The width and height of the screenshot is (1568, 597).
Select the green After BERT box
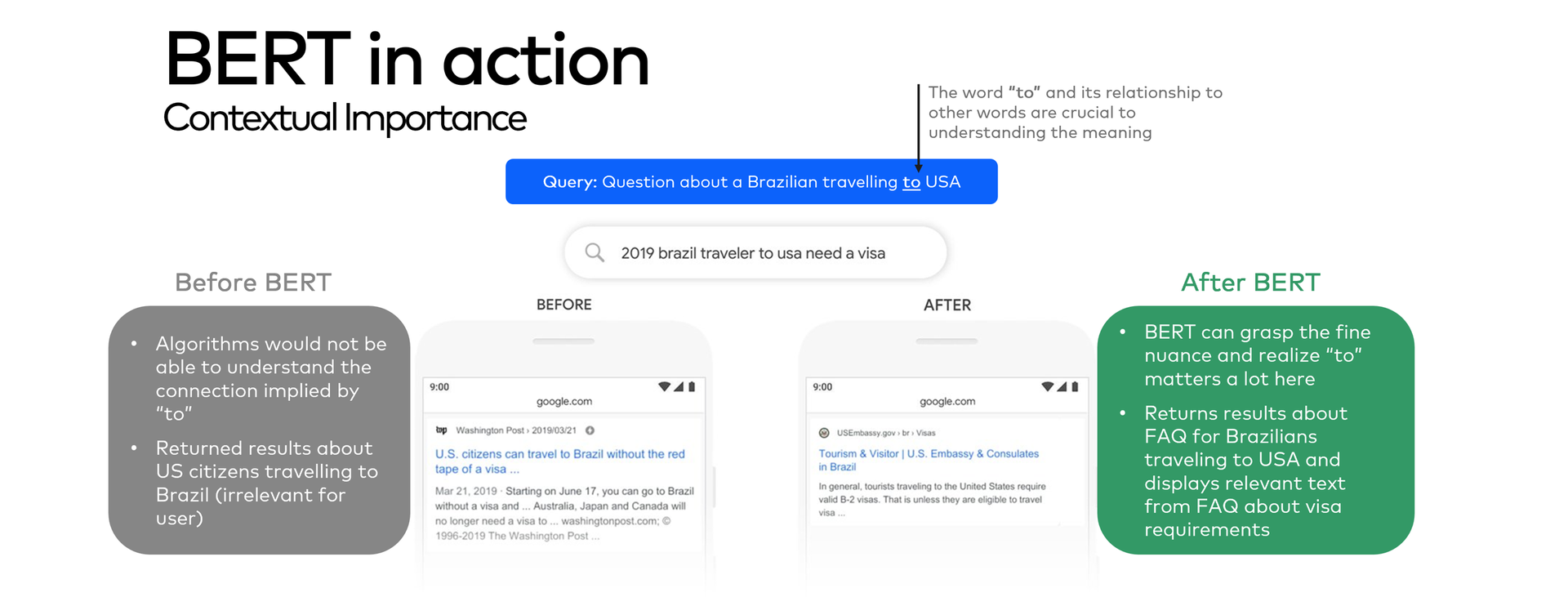[x=1255, y=430]
